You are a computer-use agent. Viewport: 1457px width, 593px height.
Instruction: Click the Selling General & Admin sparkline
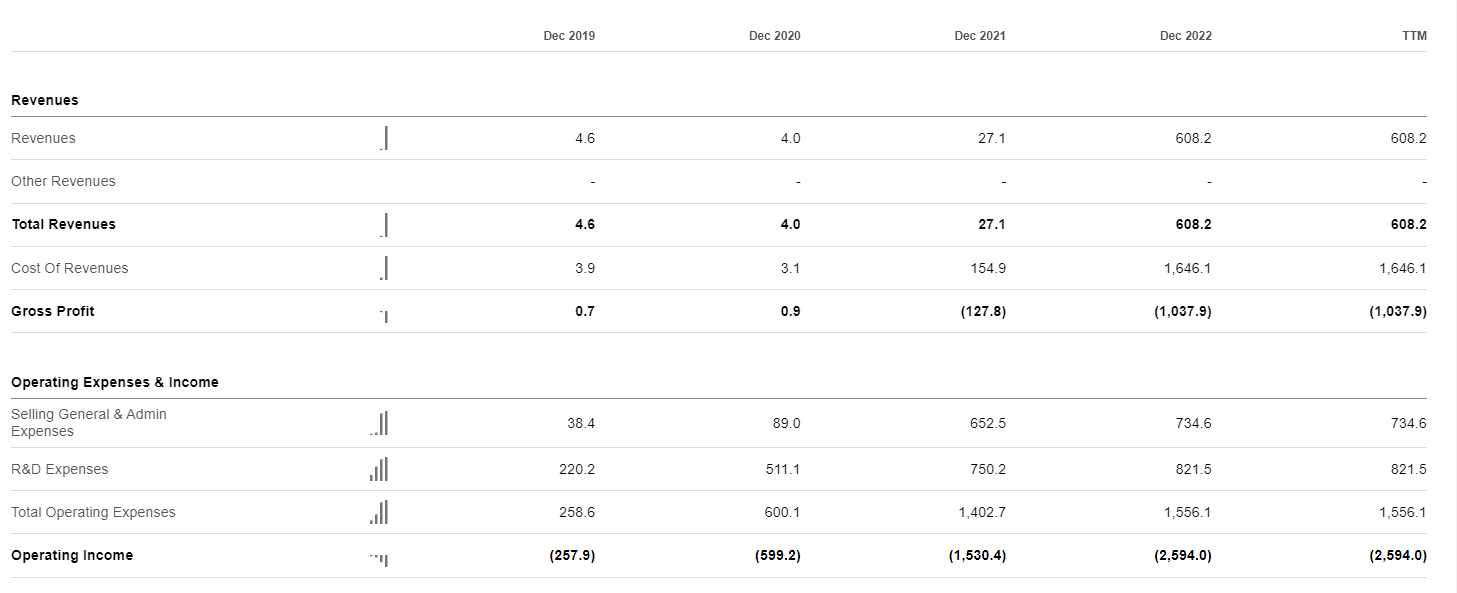pos(379,424)
